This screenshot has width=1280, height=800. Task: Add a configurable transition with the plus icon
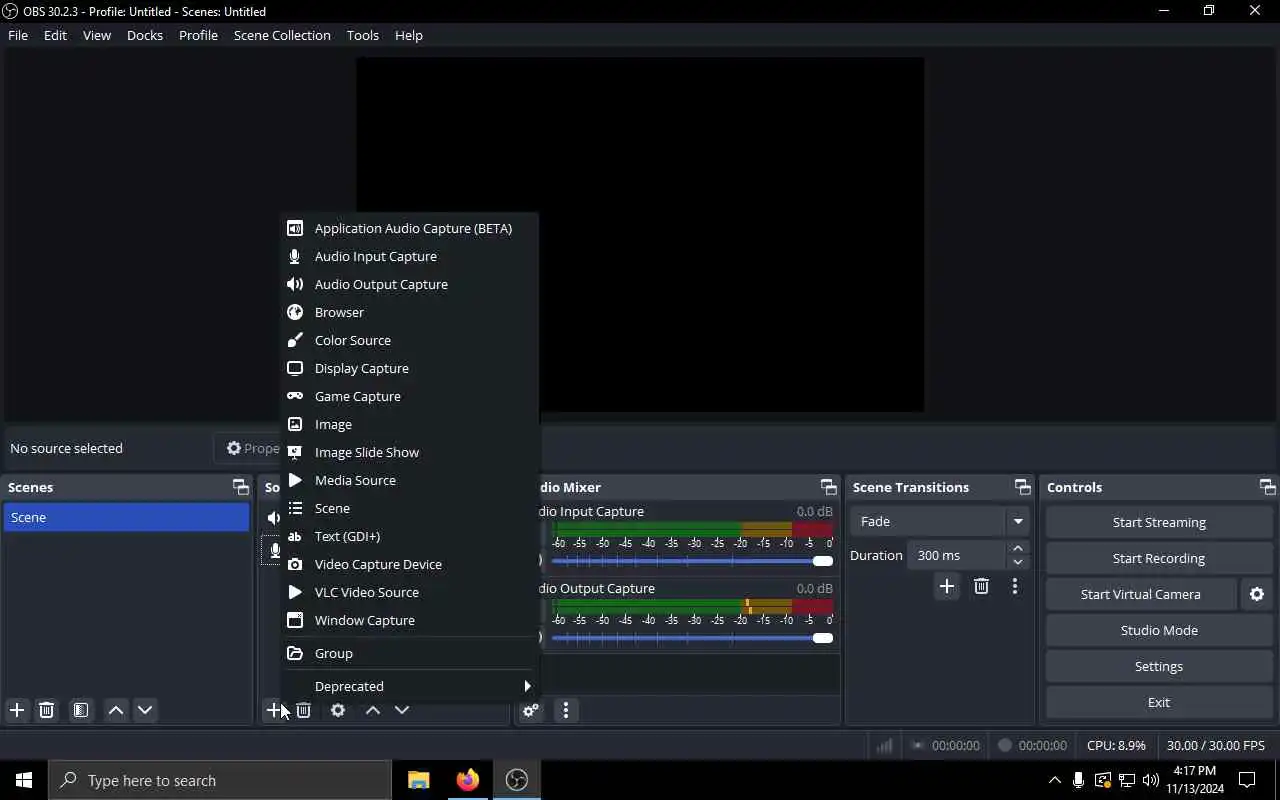click(x=947, y=586)
